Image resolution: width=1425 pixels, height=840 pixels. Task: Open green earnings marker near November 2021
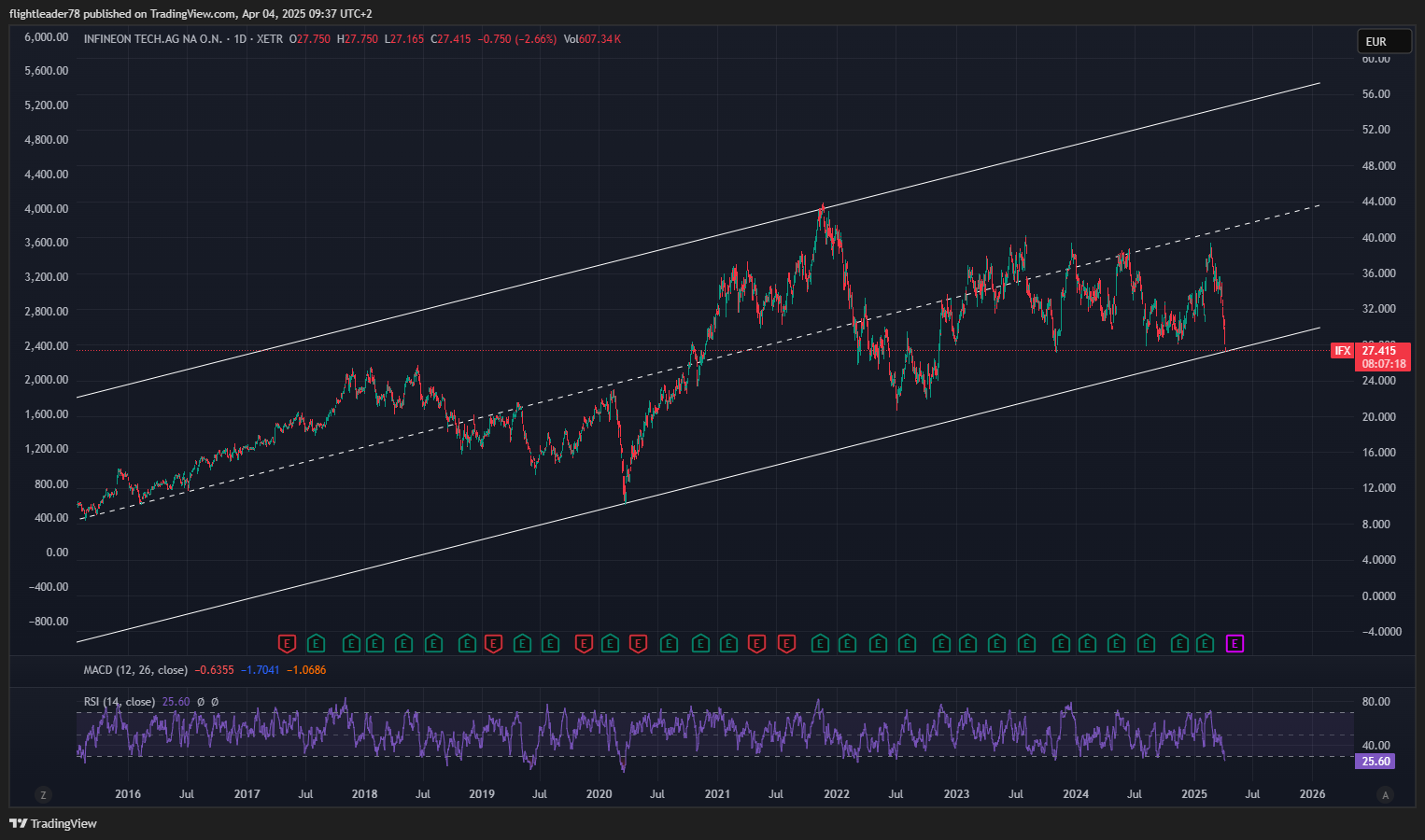point(820,643)
